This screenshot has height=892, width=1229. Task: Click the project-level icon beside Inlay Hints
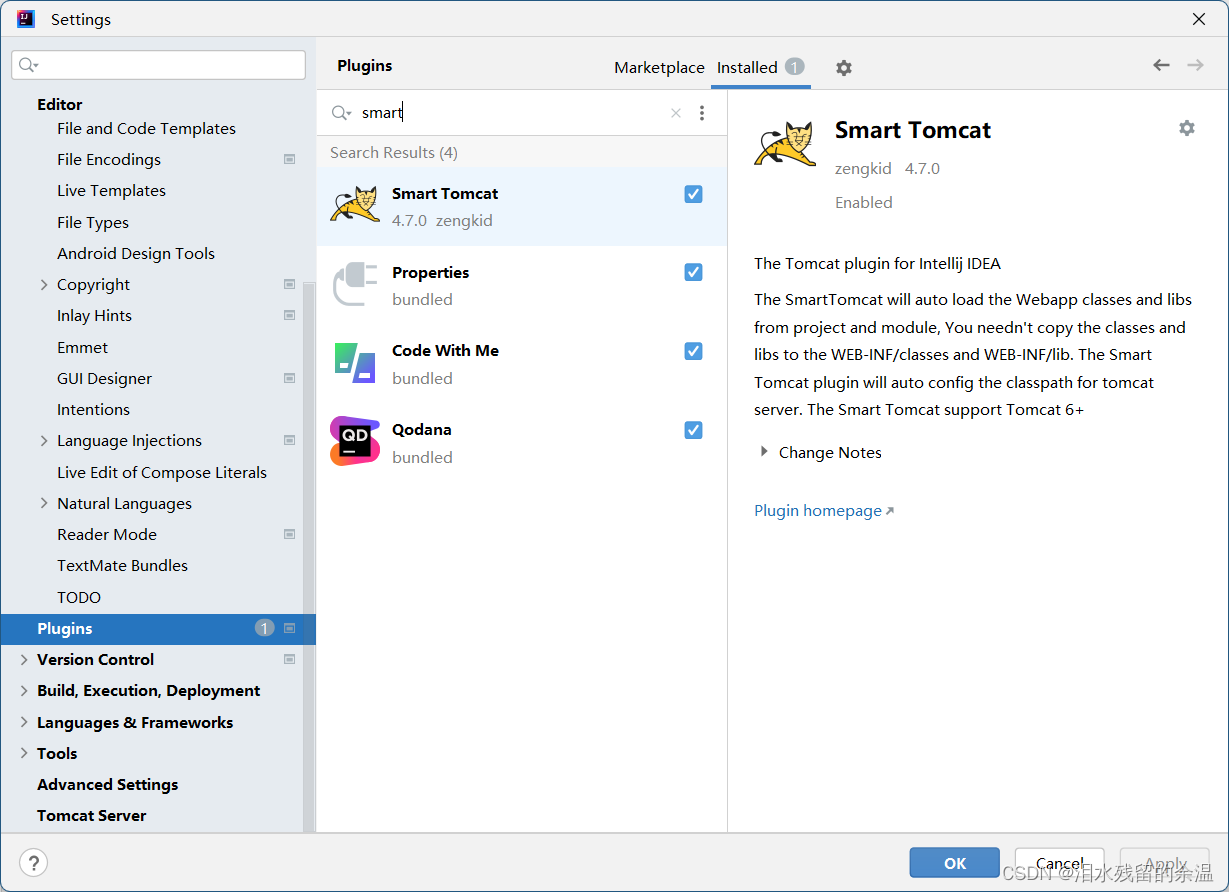pyautogui.click(x=290, y=315)
